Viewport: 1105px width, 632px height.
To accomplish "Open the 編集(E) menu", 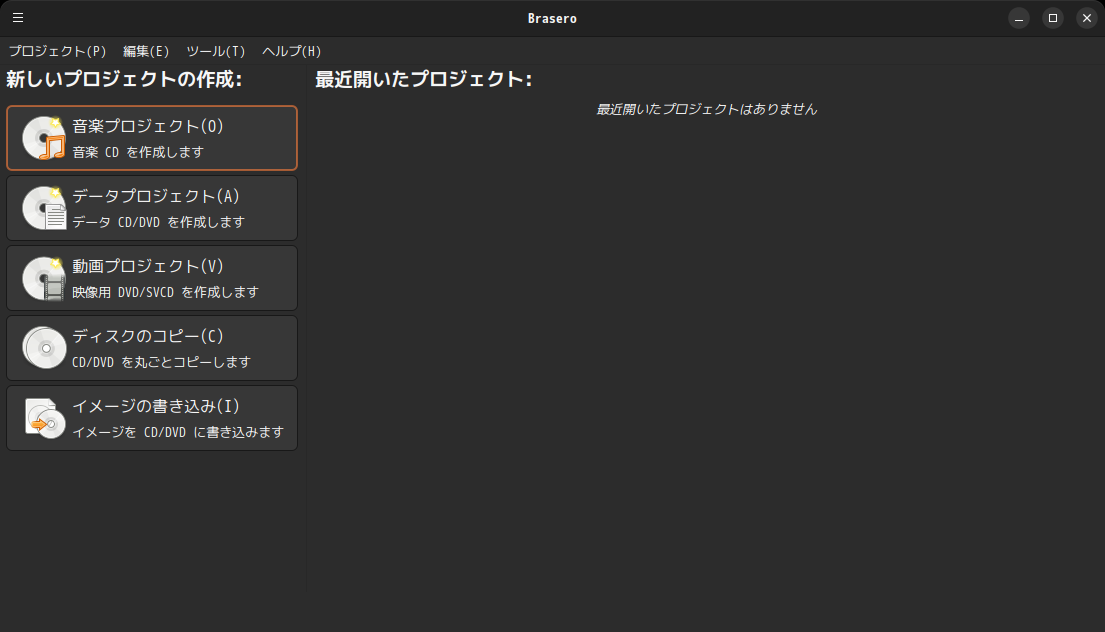I will click(146, 51).
